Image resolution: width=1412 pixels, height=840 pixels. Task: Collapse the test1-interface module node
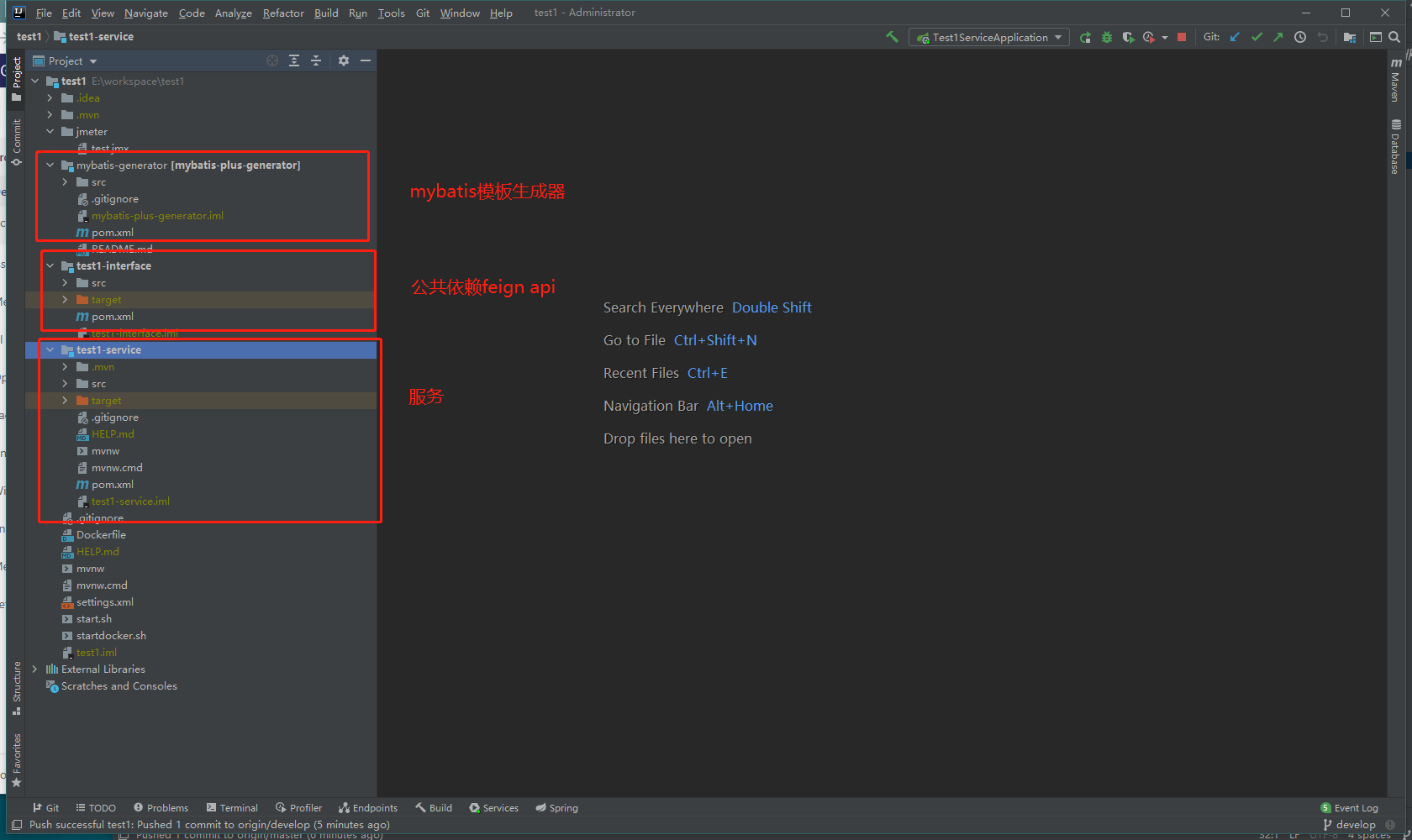point(50,266)
